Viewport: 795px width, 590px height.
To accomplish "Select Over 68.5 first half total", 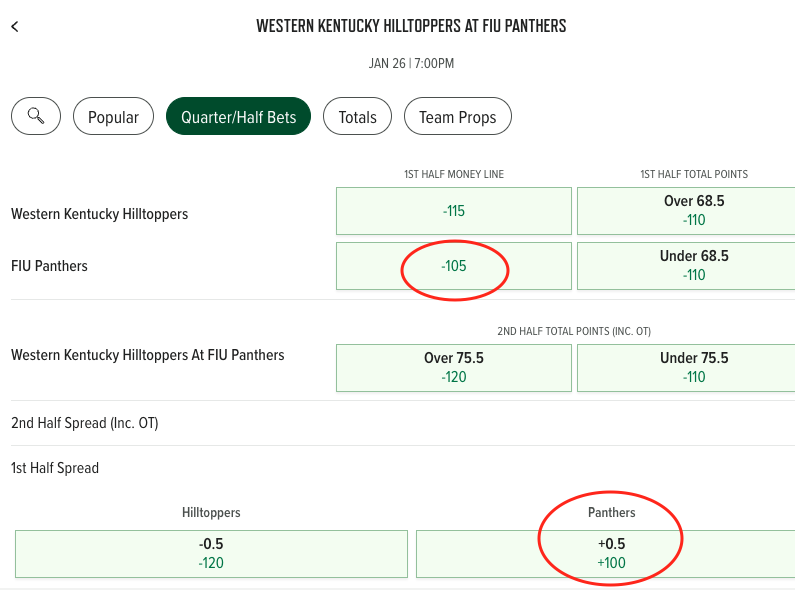I will 686,211.
